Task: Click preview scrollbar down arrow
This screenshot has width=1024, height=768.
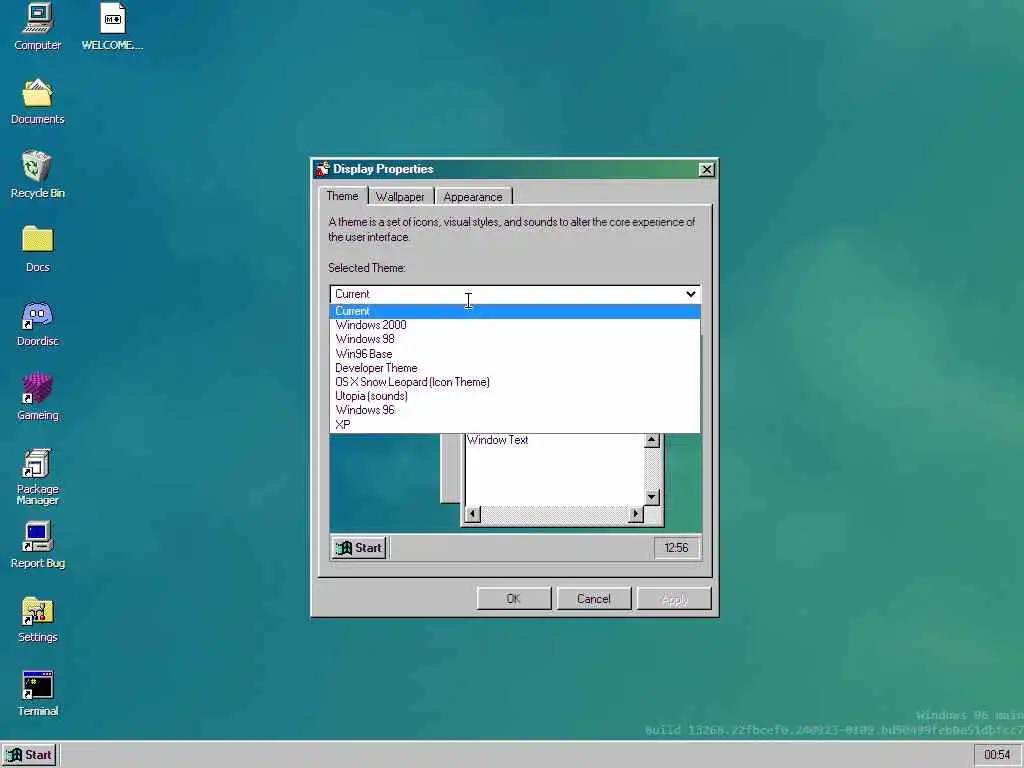Action: coord(651,497)
